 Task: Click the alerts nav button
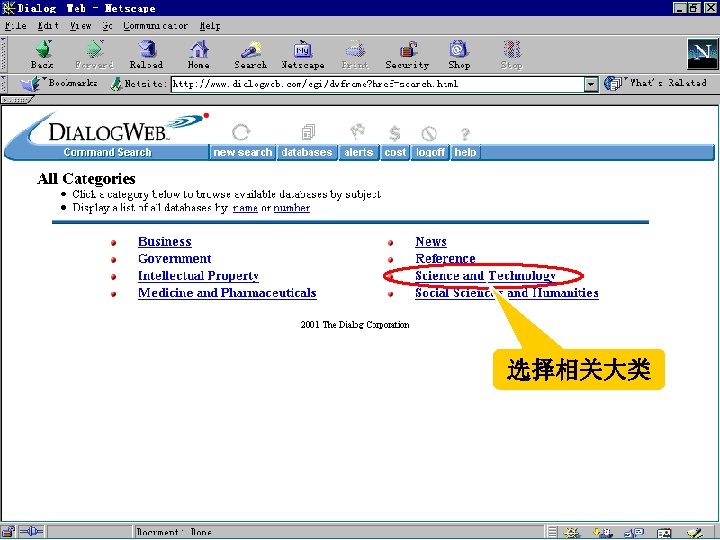click(359, 152)
